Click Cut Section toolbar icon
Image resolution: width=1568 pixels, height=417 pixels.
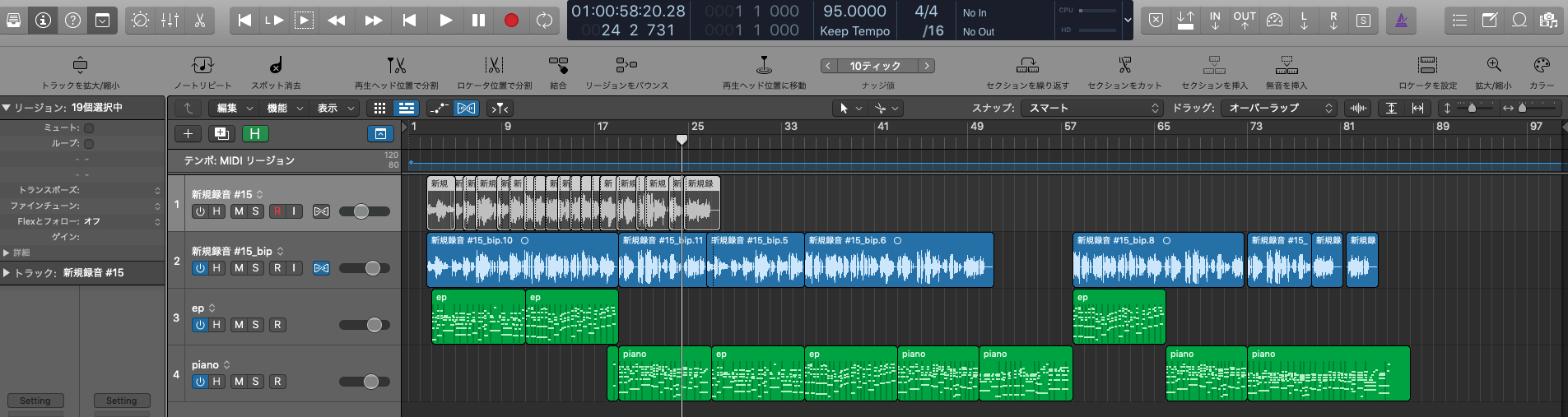[x=1124, y=65]
